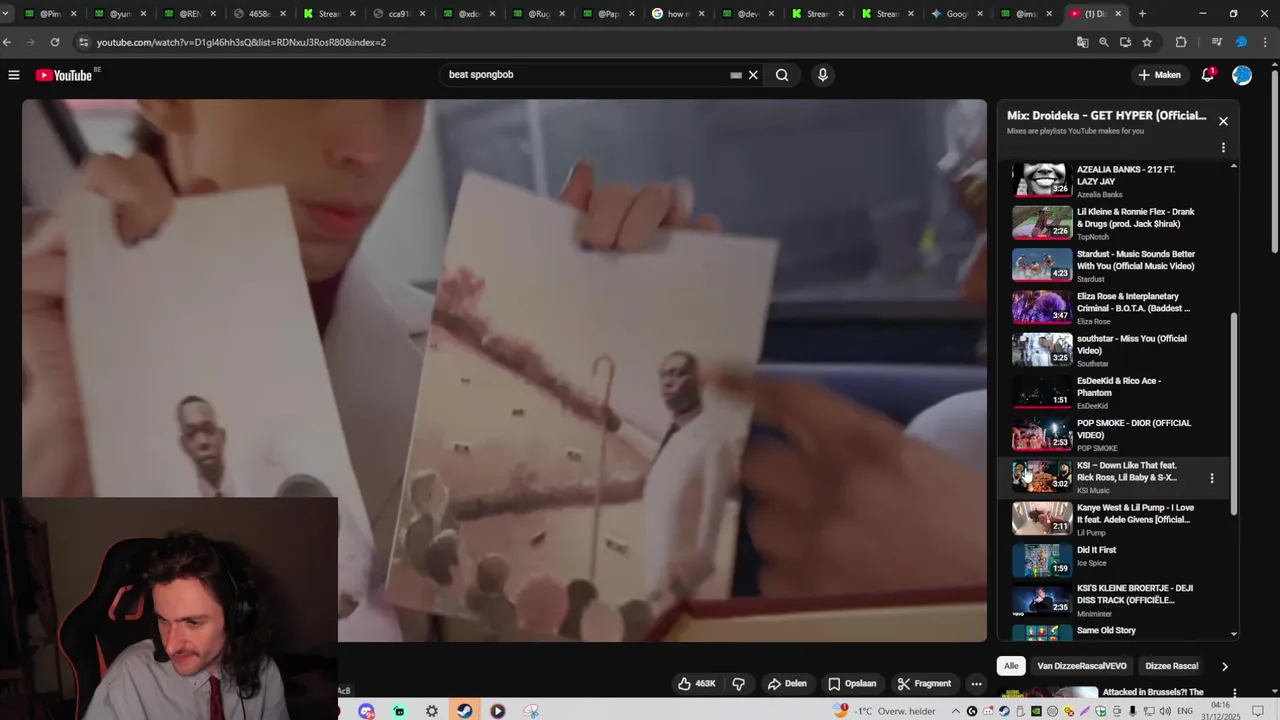Click the playlist scroll-down arrow

(1233, 634)
